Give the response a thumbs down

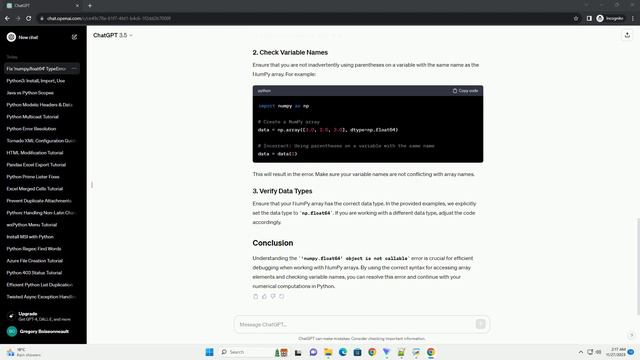(273, 296)
